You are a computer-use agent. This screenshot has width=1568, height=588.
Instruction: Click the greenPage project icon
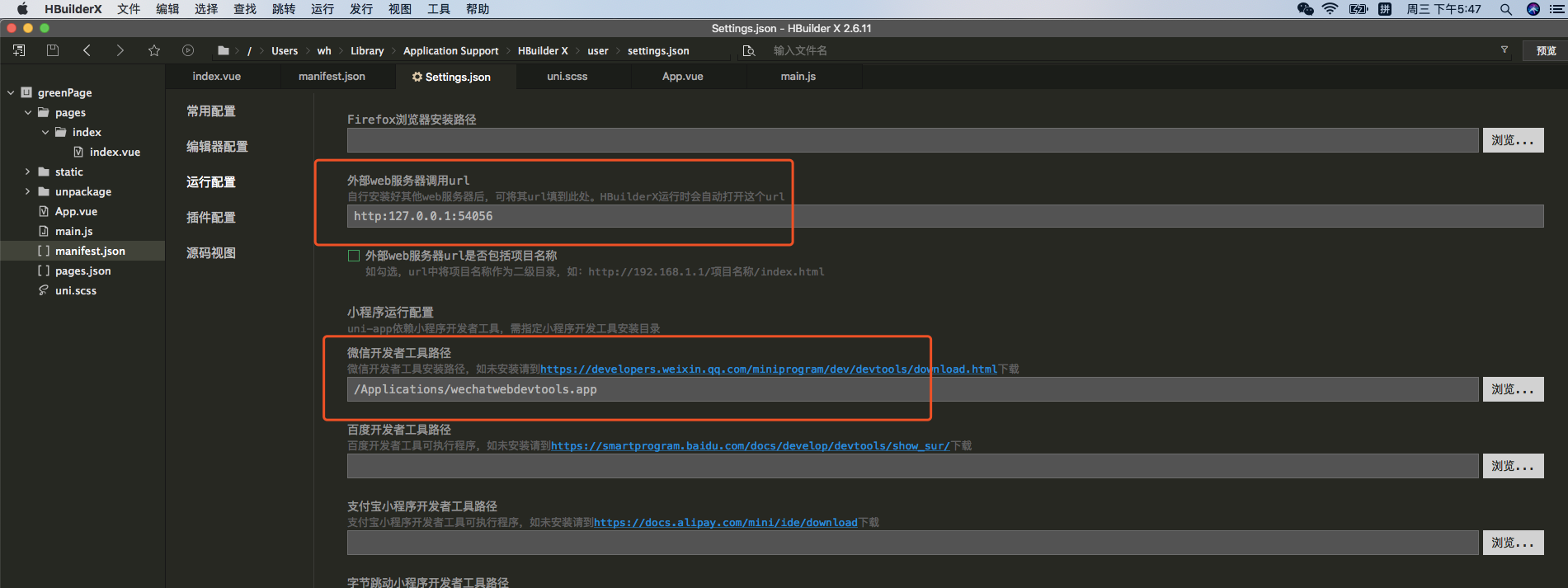[26, 92]
